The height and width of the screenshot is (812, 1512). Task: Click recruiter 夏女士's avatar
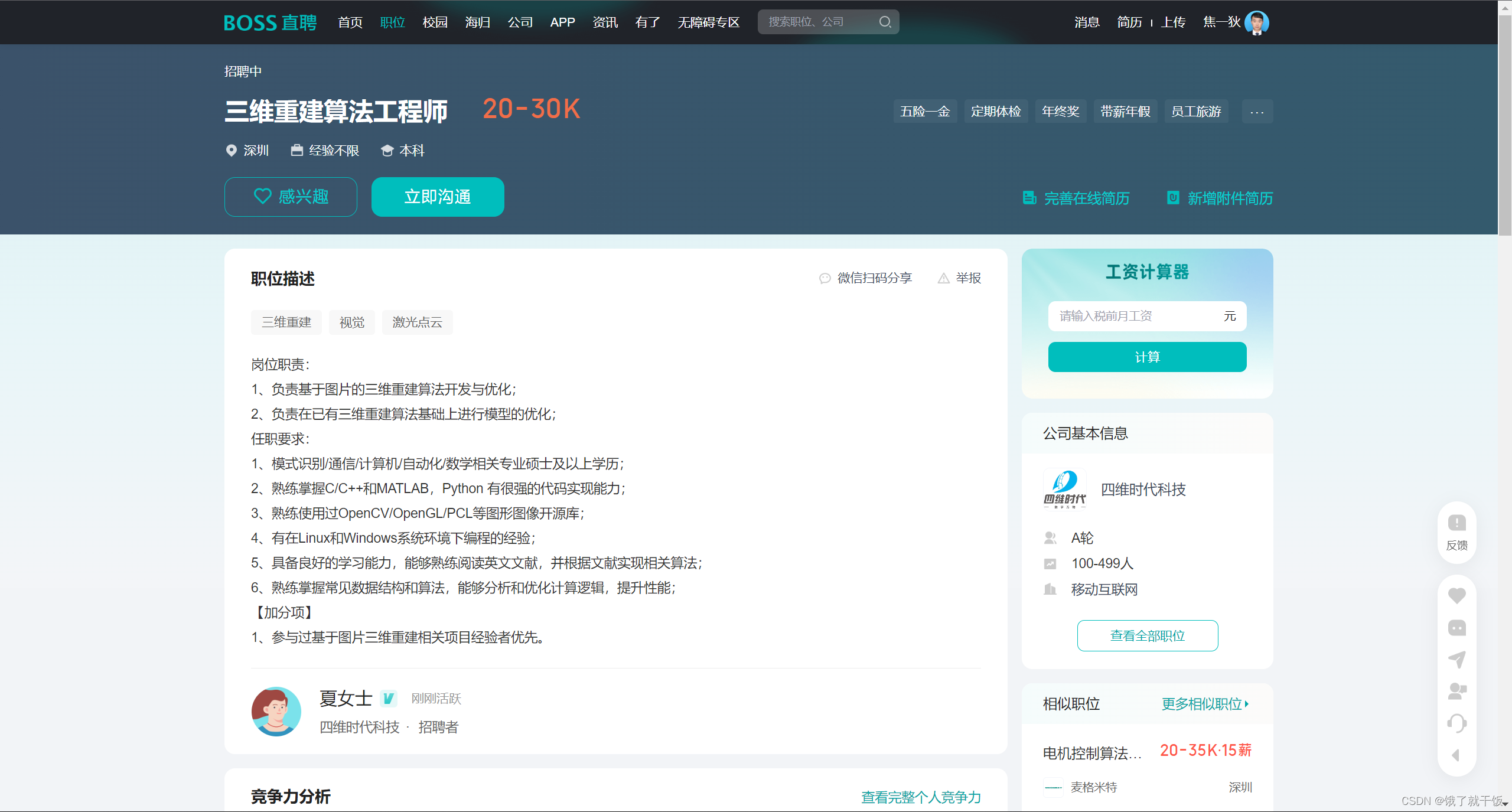(x=276, y=712)
